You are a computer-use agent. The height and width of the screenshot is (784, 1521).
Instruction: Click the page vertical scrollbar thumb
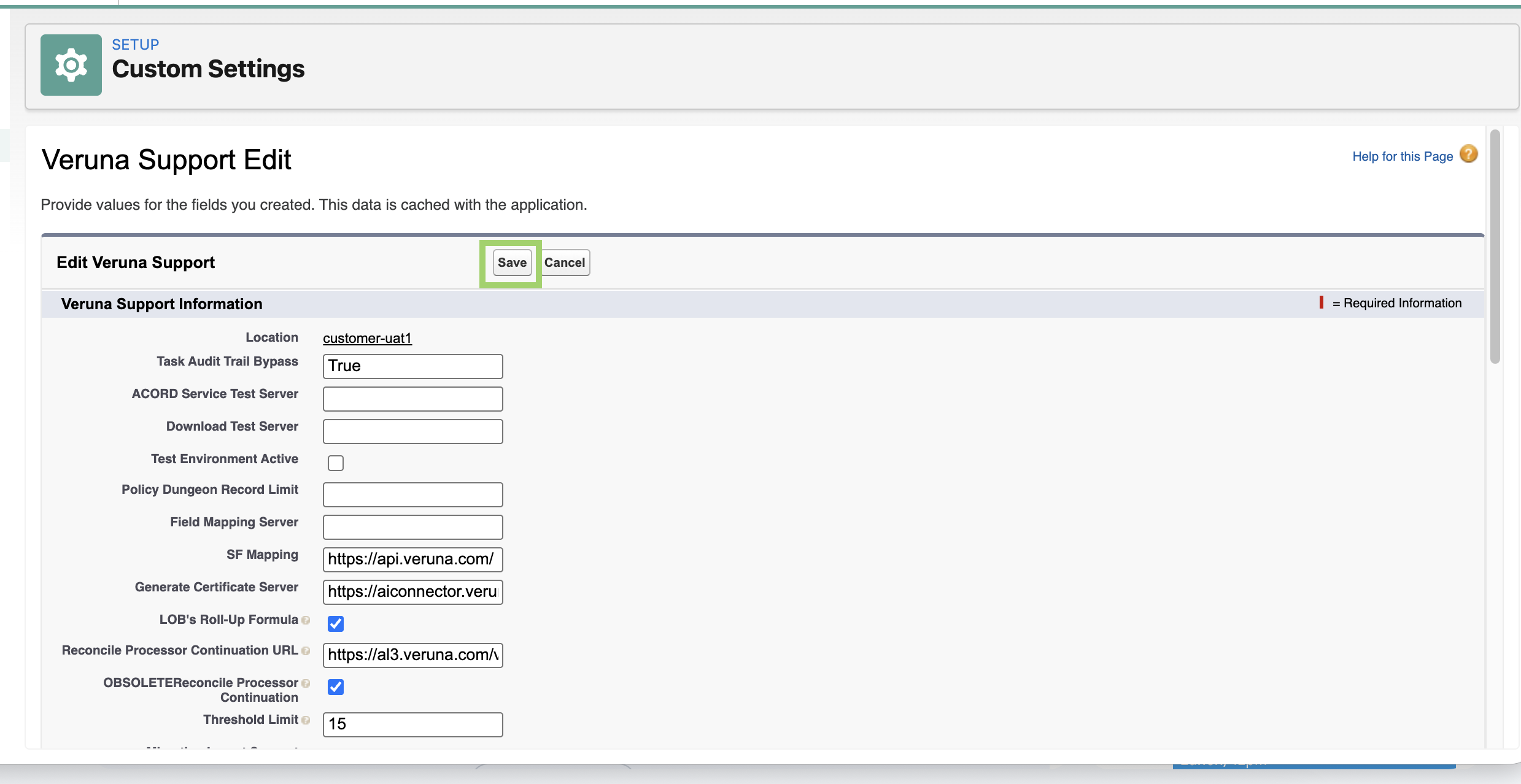(1495, 247)
